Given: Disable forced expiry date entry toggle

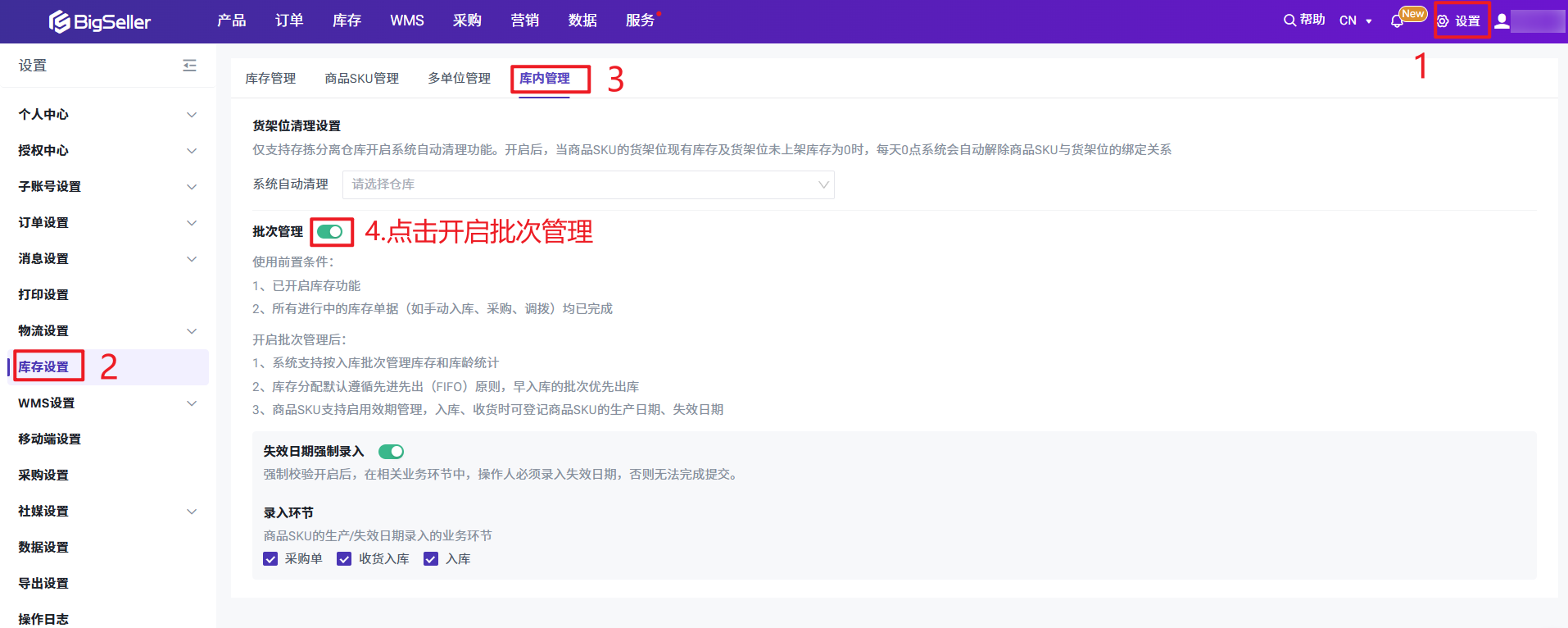Looking at the screenshot, I should coord(391,452).
